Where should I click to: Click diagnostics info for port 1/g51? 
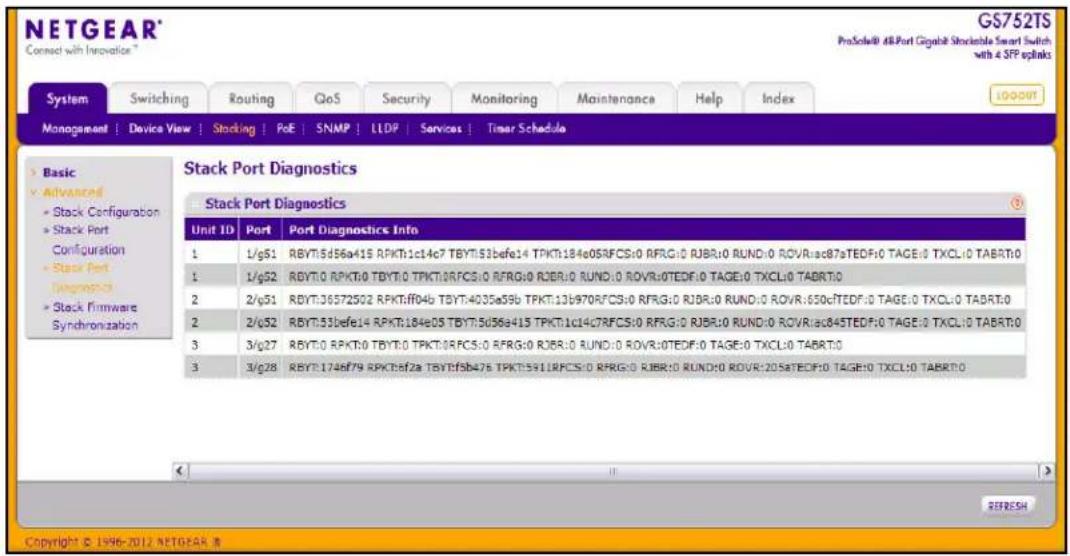(654, 254)
